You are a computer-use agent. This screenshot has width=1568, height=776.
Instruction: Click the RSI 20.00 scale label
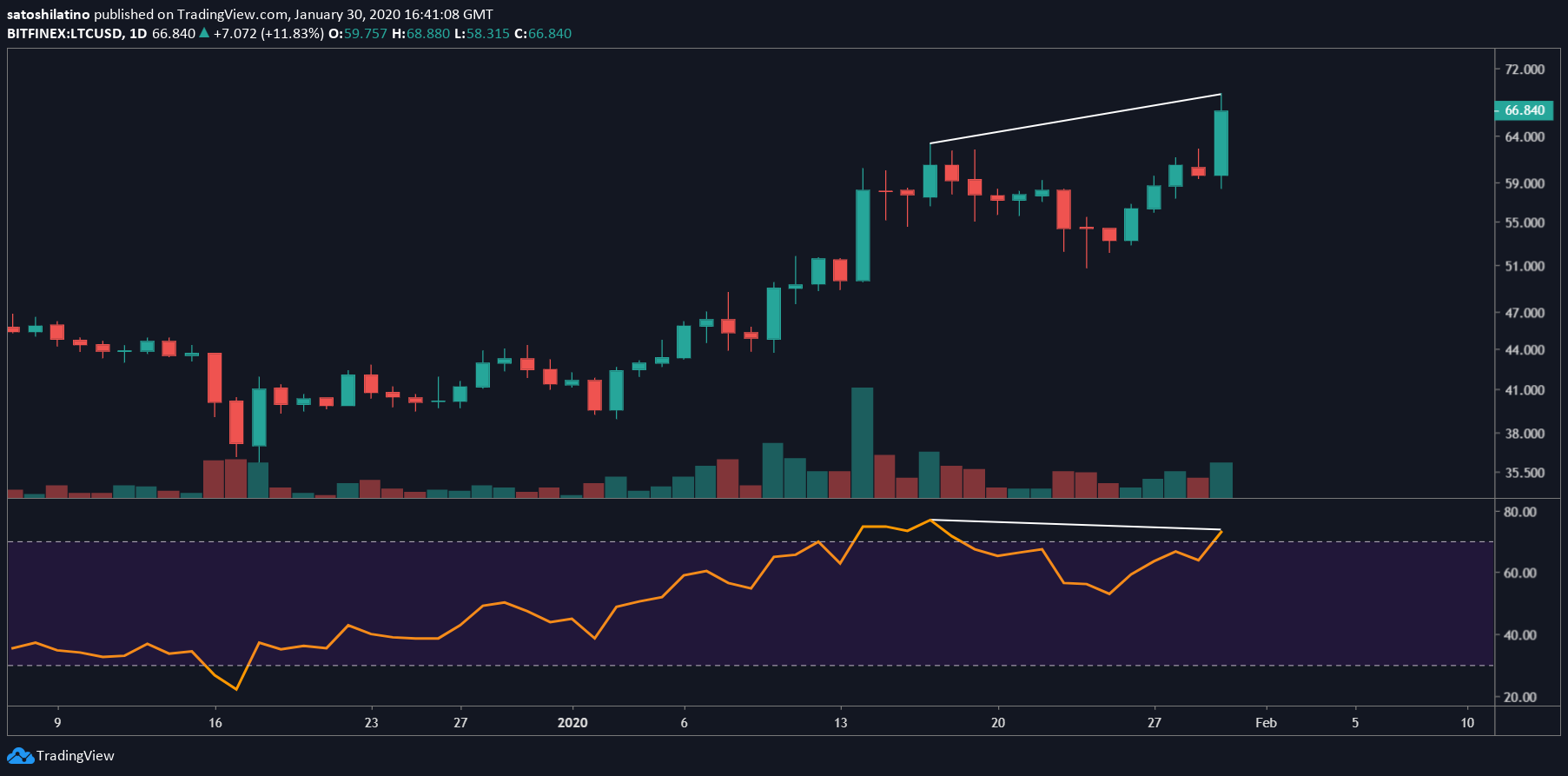[x=1520, y=697]
